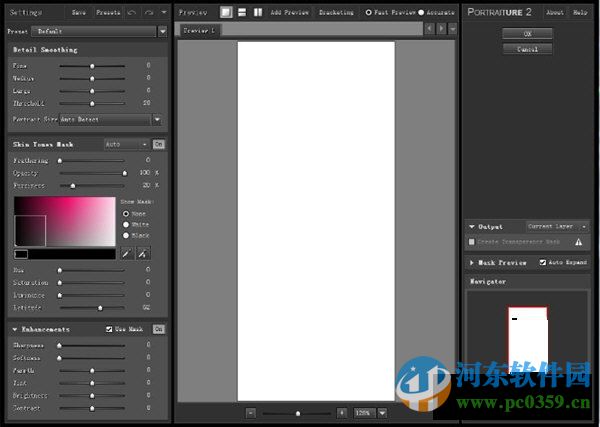The image size is (600, 427).
Task: Click the Warmth slider handle
Action: click(x=92, y=371)
